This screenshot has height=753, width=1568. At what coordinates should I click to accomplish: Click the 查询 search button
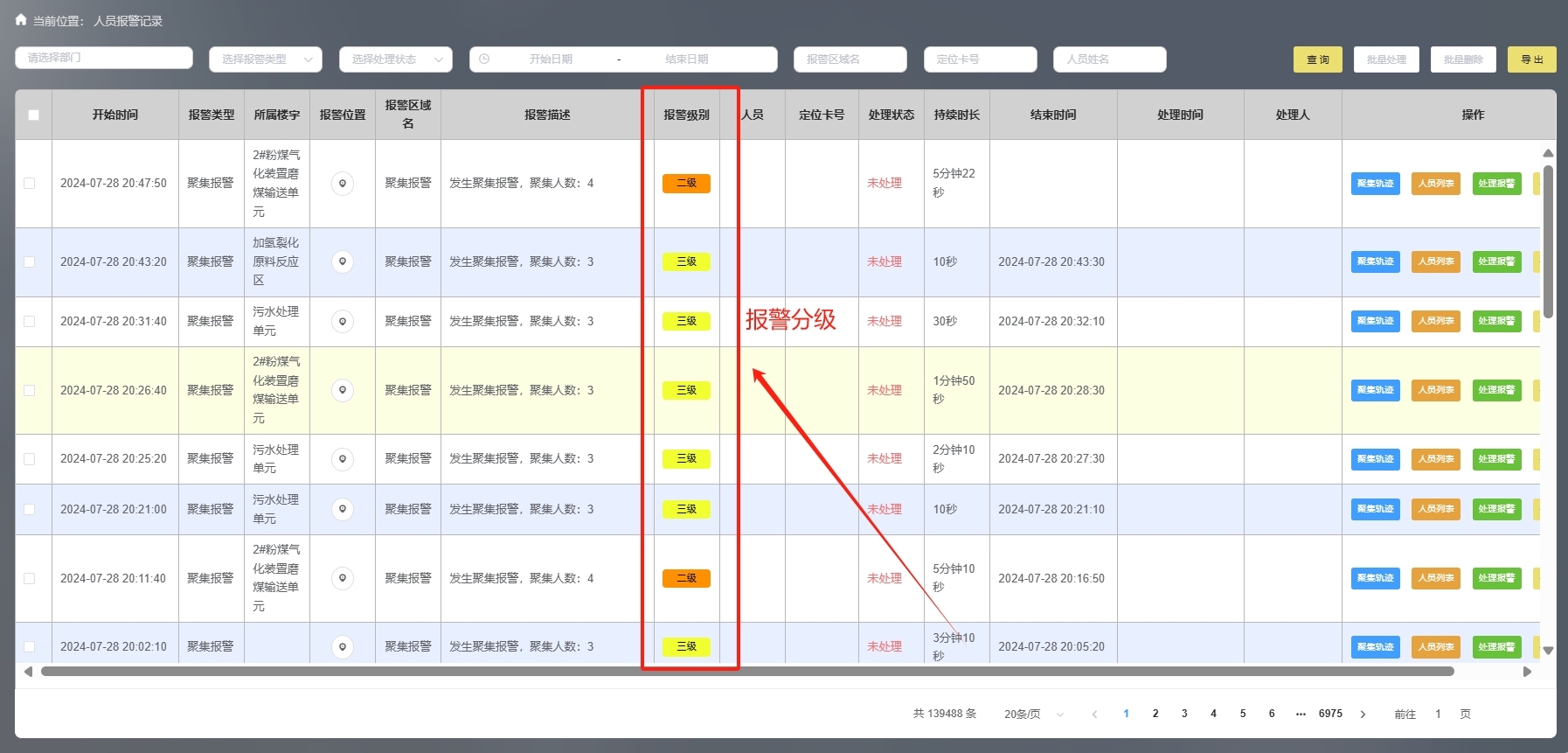(x=1318, y=59)
